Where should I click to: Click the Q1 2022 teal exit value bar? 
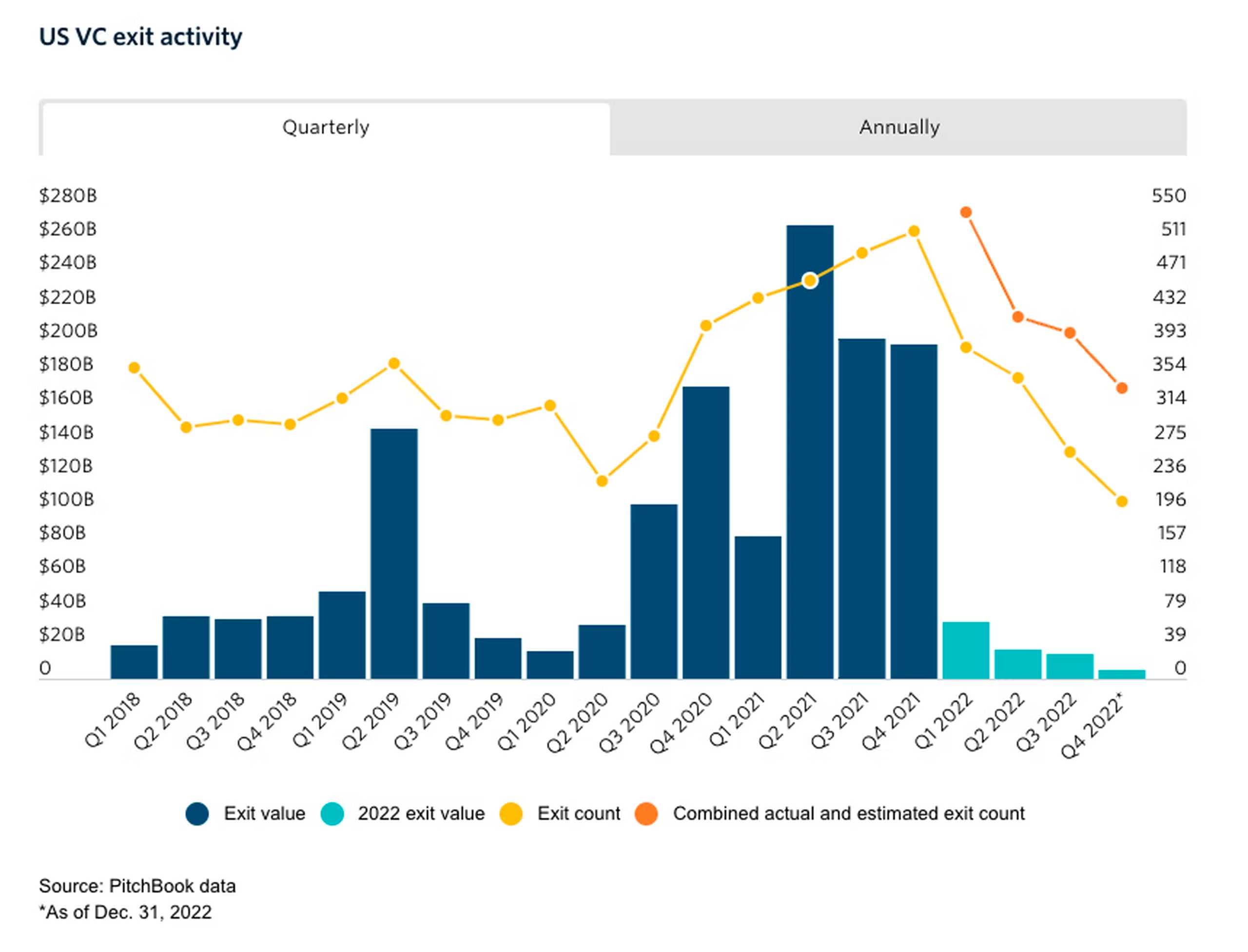tap(966, 650)
